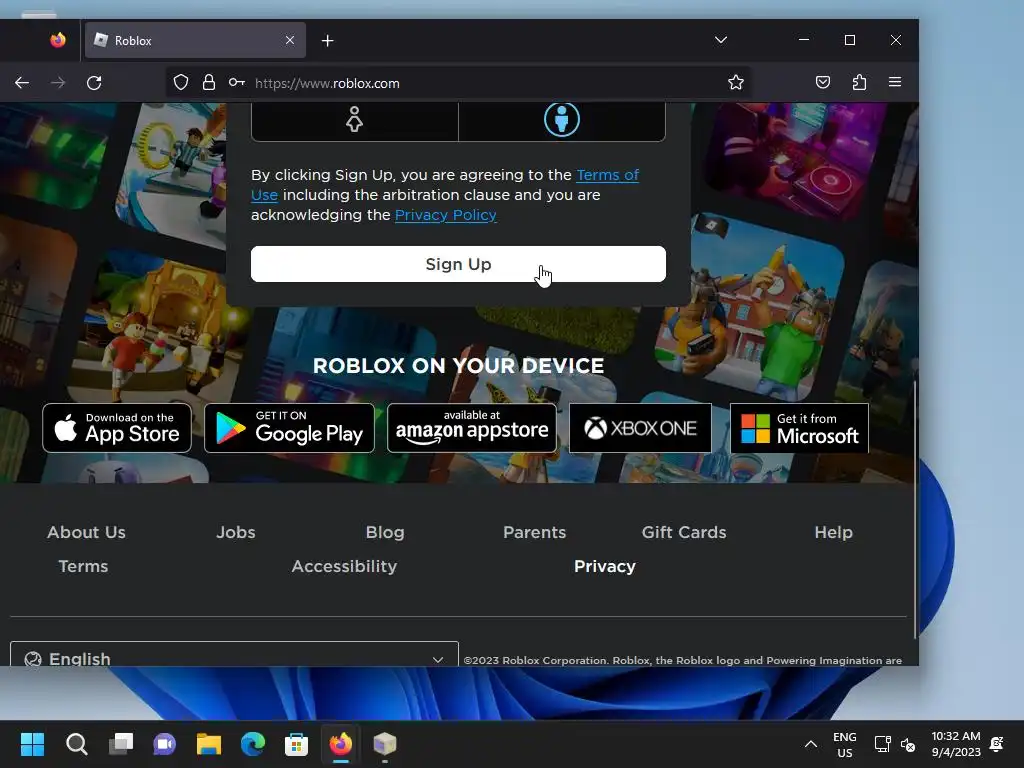Open the Chat taskbar app
Screen dimensions: 1024x768
coord(165,744)
